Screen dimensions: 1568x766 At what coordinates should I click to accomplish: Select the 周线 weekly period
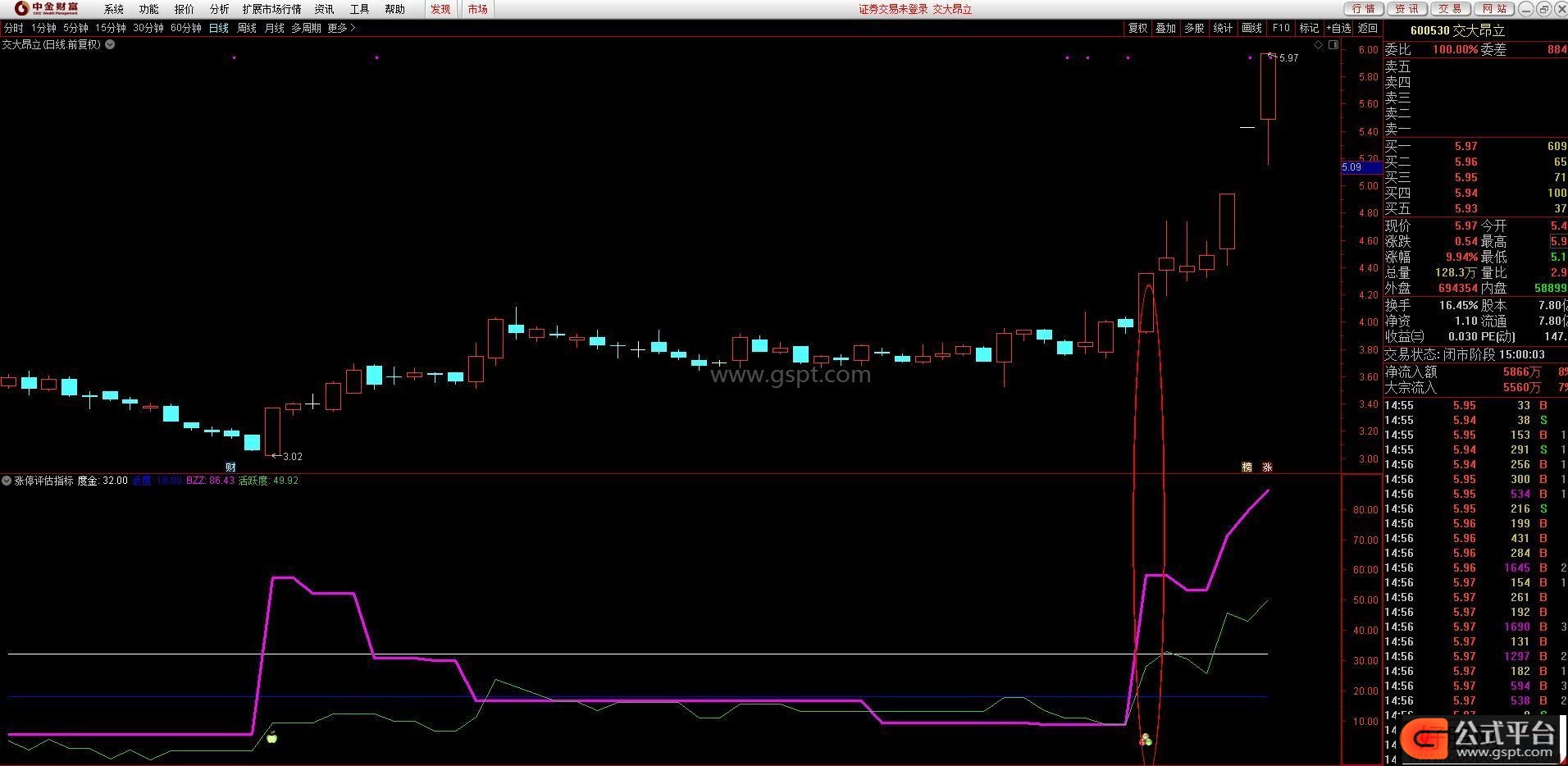(247, 28)
